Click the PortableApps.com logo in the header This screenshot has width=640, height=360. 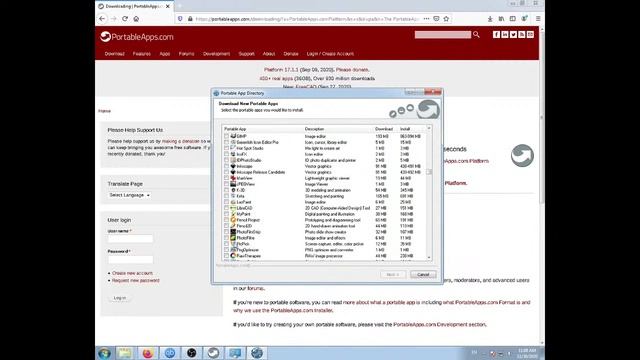click(x=137, y=37)
